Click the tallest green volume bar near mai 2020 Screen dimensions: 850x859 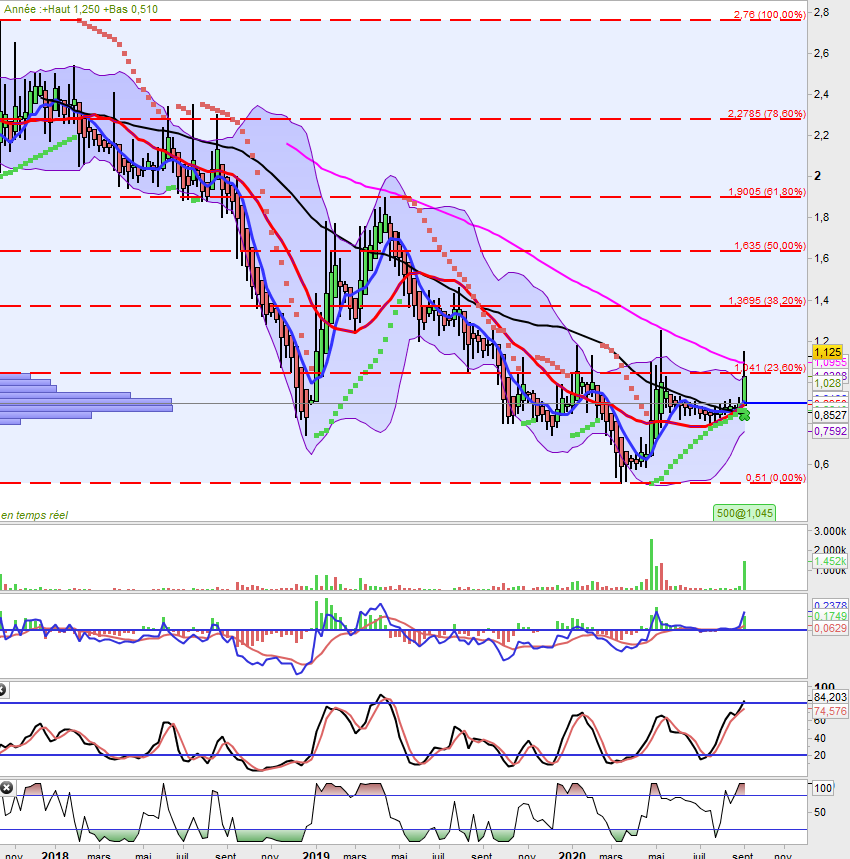pyautogui.click(x=652, y=564)
